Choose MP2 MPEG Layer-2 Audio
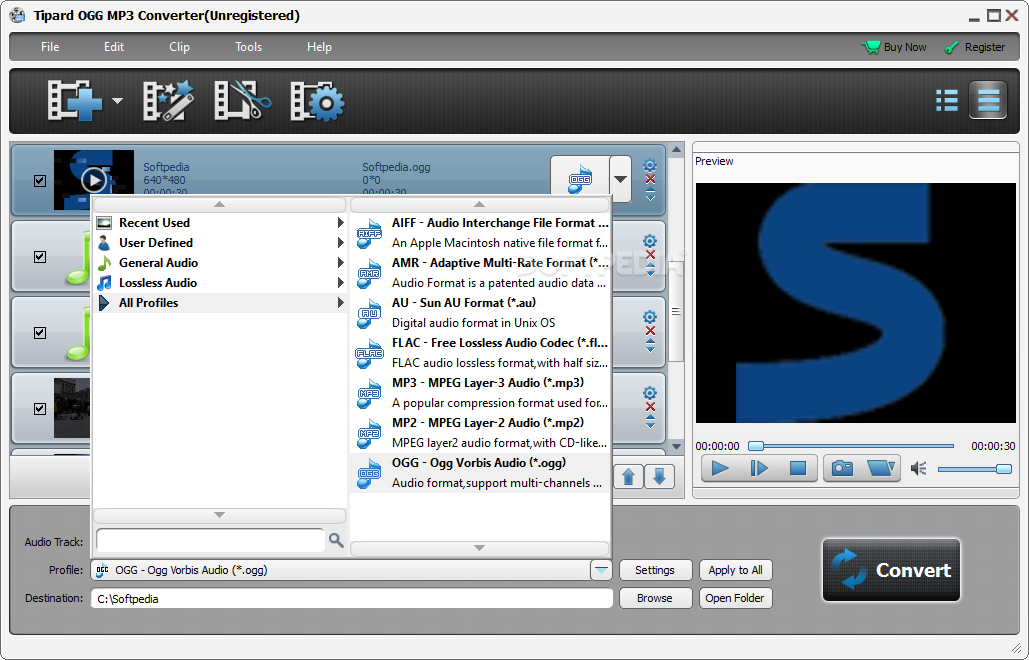This screenshot has height=660, width=1029. pos(480,433)
